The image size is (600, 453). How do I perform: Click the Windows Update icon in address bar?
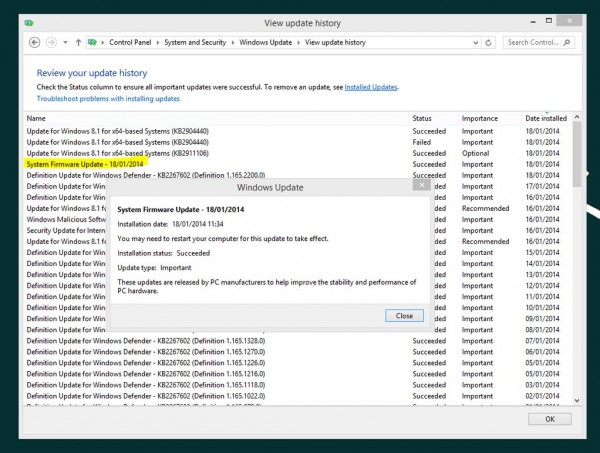click(92, 42)
